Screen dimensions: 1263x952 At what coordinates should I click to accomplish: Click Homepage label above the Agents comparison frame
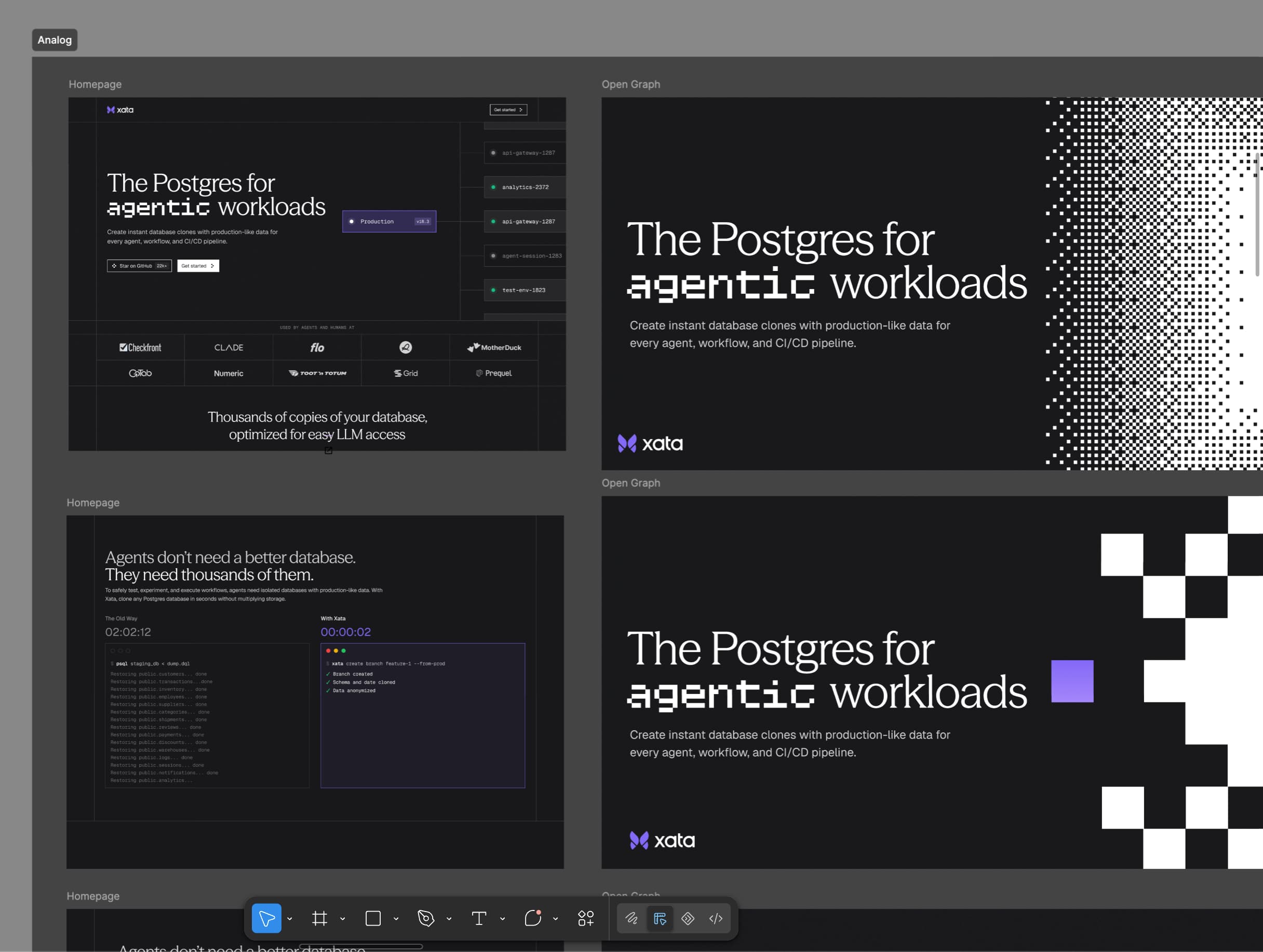[x=93, y=503]
